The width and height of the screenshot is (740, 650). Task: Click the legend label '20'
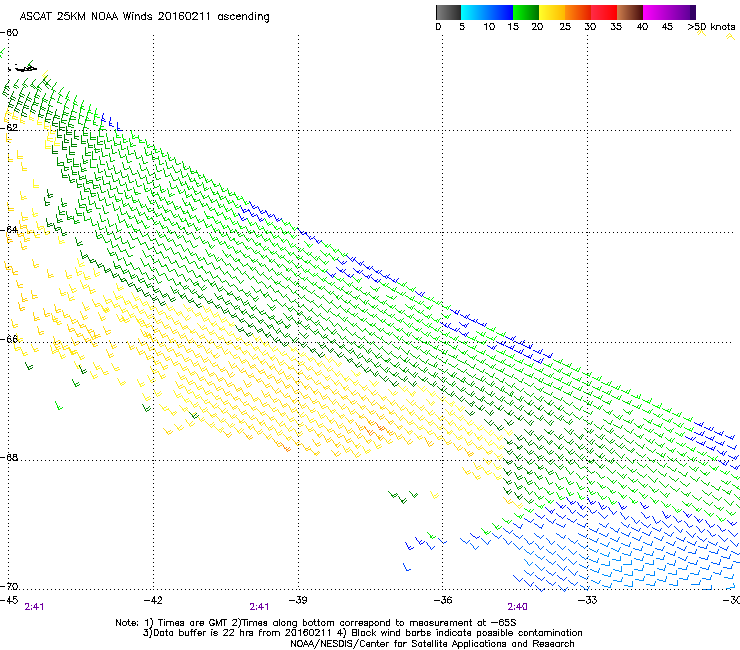[x=537, y=27]
